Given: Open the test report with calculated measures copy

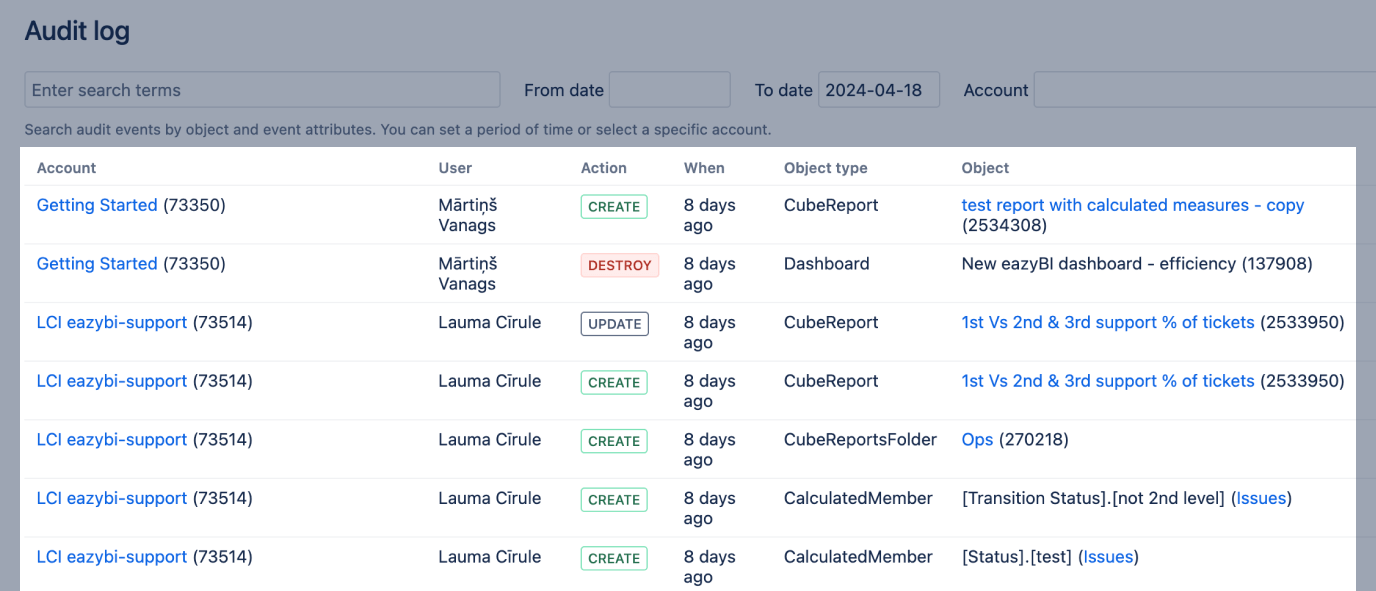Looking at the screenshot, I should tap(1132, 205).
